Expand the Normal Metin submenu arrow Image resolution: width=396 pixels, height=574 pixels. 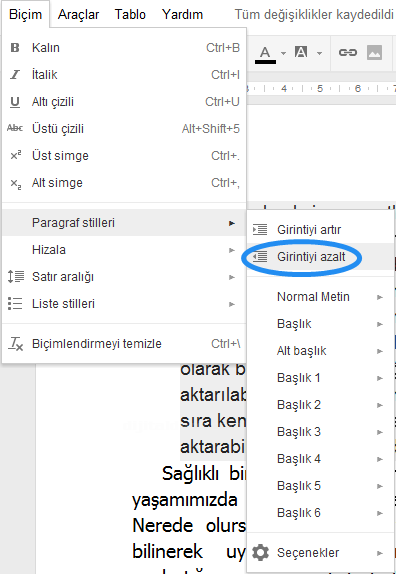[x=380, y=297]
